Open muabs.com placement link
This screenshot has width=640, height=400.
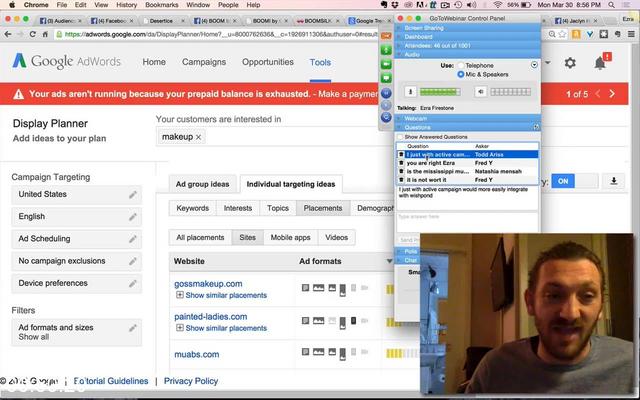tap(197, 354)
